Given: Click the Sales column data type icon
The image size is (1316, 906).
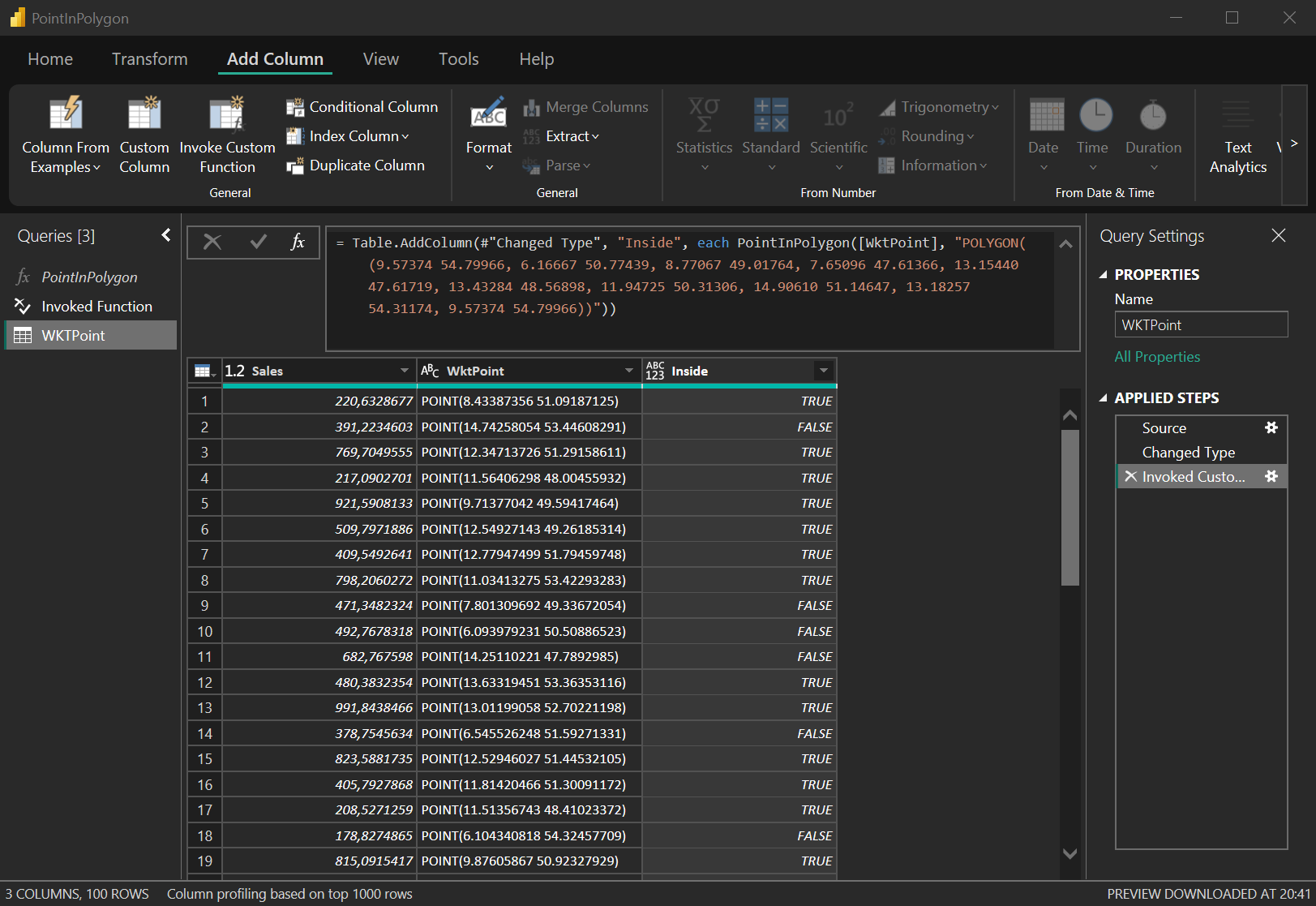Looking at the screenshot, I should point(234,371).
